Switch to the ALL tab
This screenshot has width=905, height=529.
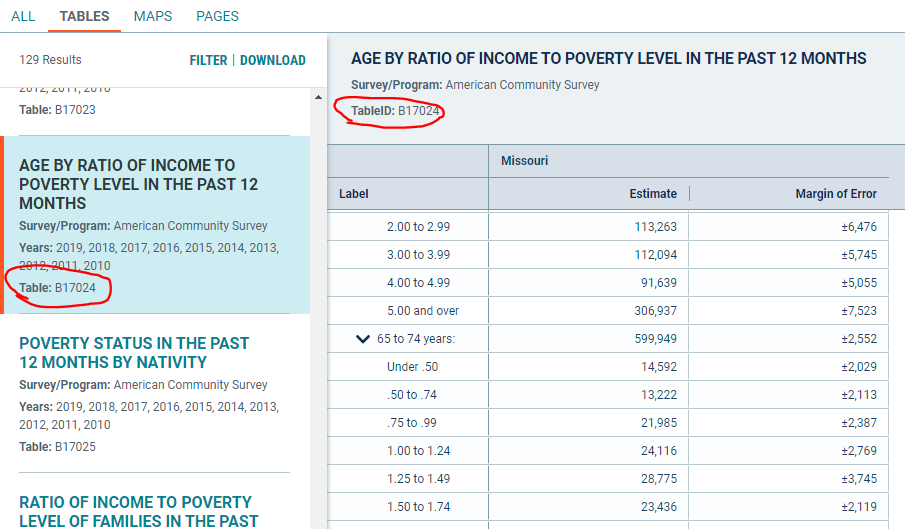(x=23, y=16)
